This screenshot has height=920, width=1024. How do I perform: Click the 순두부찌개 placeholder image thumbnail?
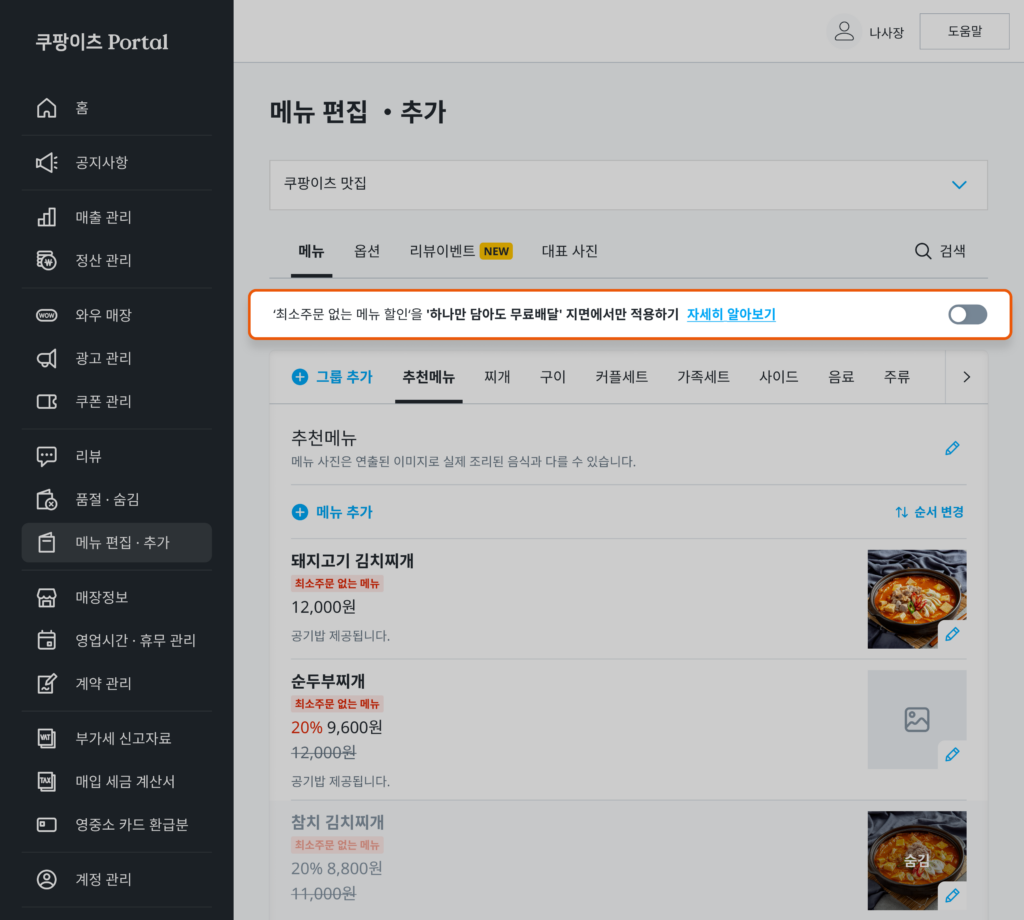point(915,717)
